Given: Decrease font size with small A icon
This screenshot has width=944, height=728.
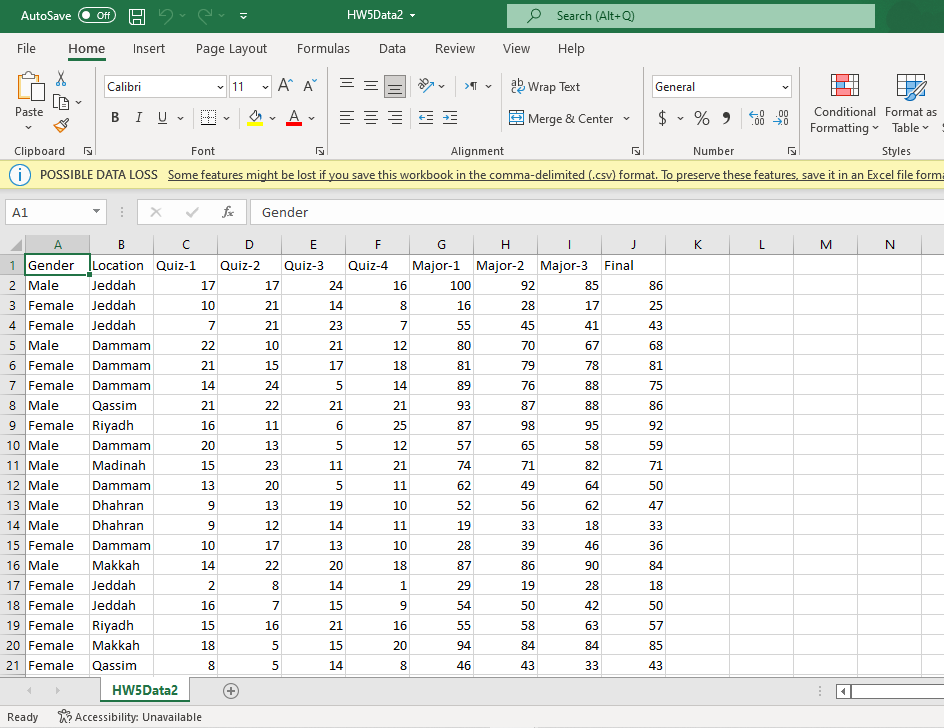Looking at the screenshot, I should pos(309,86).
